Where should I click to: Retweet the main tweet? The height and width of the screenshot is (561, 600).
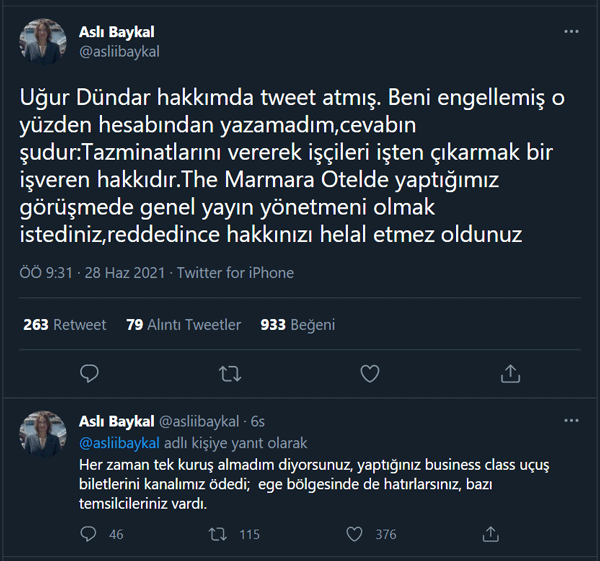point(229,374)
